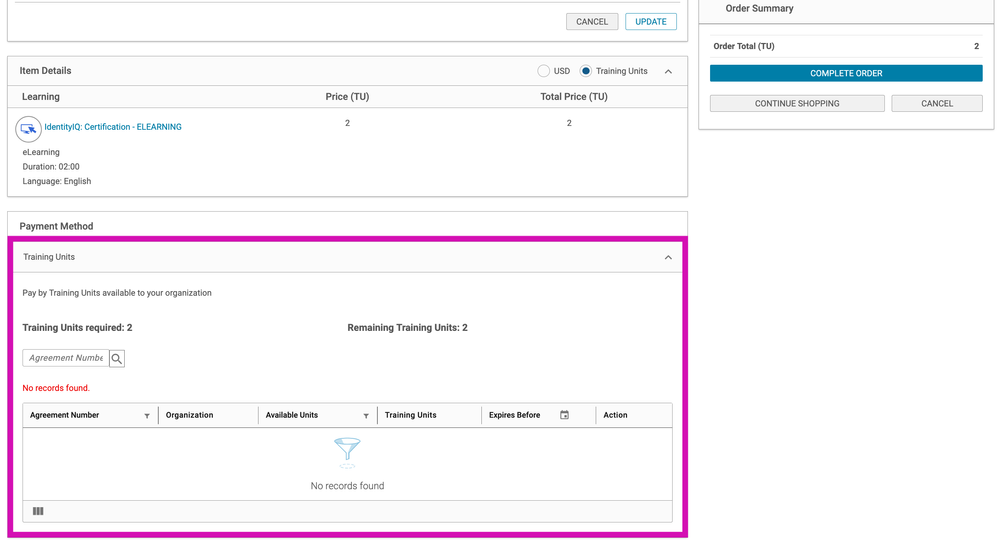998x544 pixels.
Task: Focus the Agreement Number search field
Action: [x=65, y=358]
